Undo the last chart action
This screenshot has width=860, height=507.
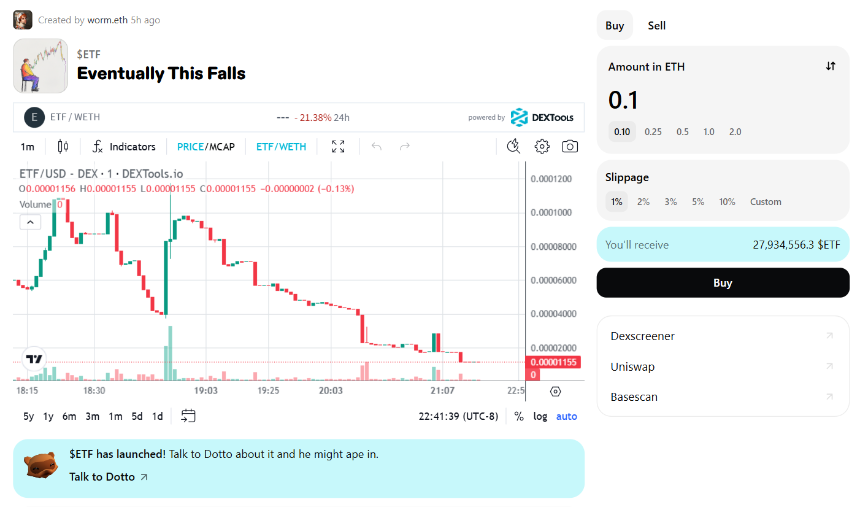[376, 147]
